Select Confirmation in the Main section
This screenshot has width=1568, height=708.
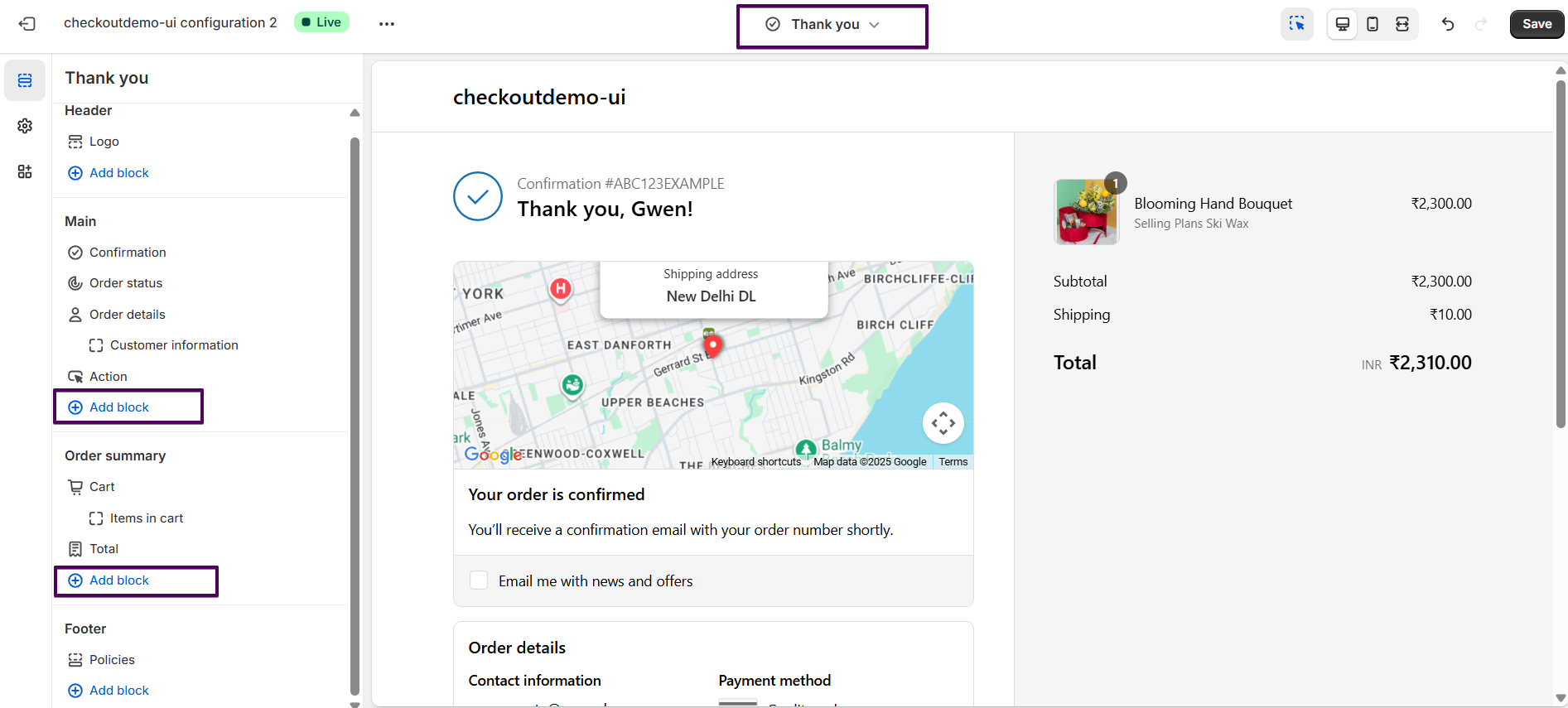pyautogui.click(x=128, y=253)
